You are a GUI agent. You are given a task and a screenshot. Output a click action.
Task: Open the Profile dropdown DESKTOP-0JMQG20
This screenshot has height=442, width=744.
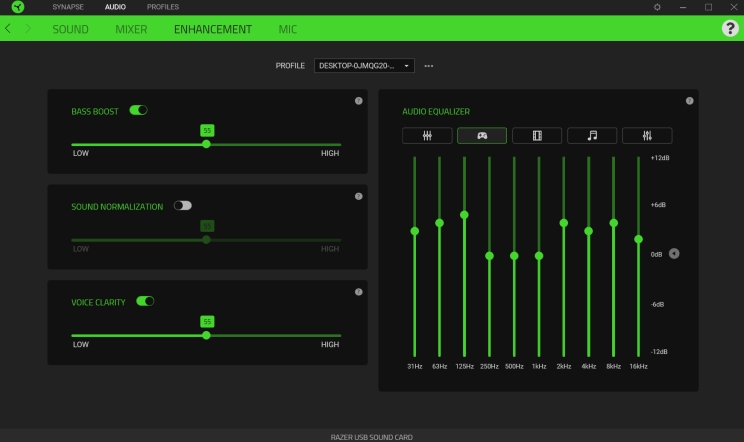click(364, 65)
